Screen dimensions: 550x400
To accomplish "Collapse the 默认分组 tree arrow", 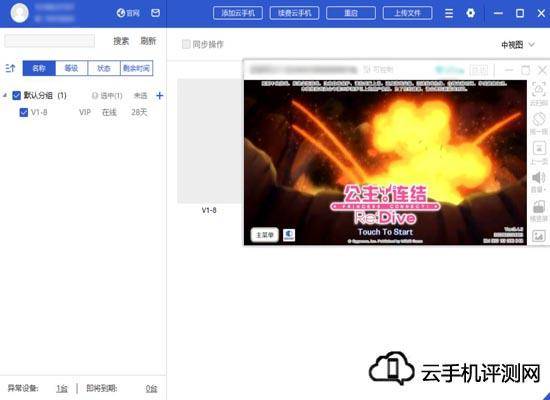I will click(5, 95).
